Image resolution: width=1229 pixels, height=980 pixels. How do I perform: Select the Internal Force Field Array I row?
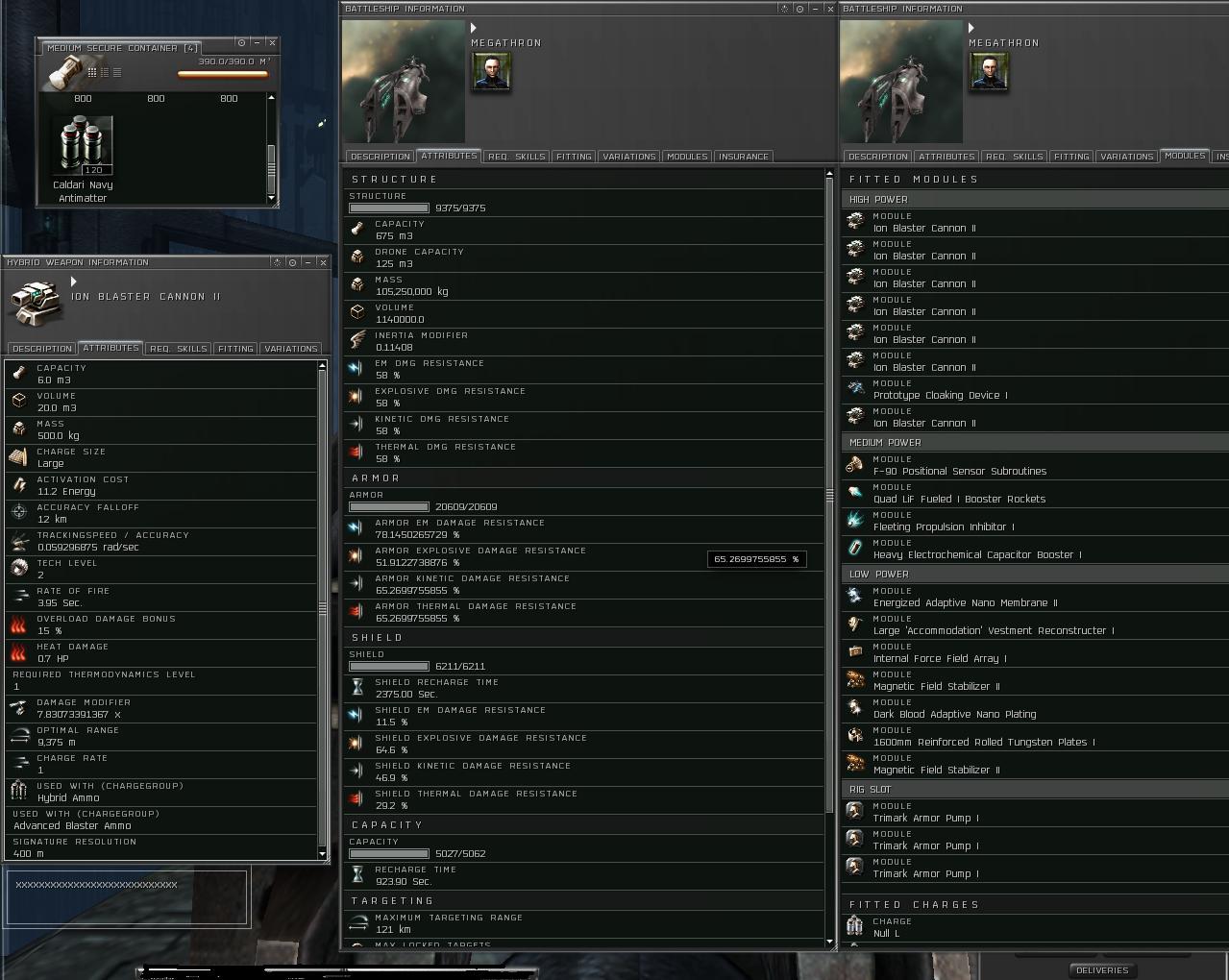point(1035,652)
